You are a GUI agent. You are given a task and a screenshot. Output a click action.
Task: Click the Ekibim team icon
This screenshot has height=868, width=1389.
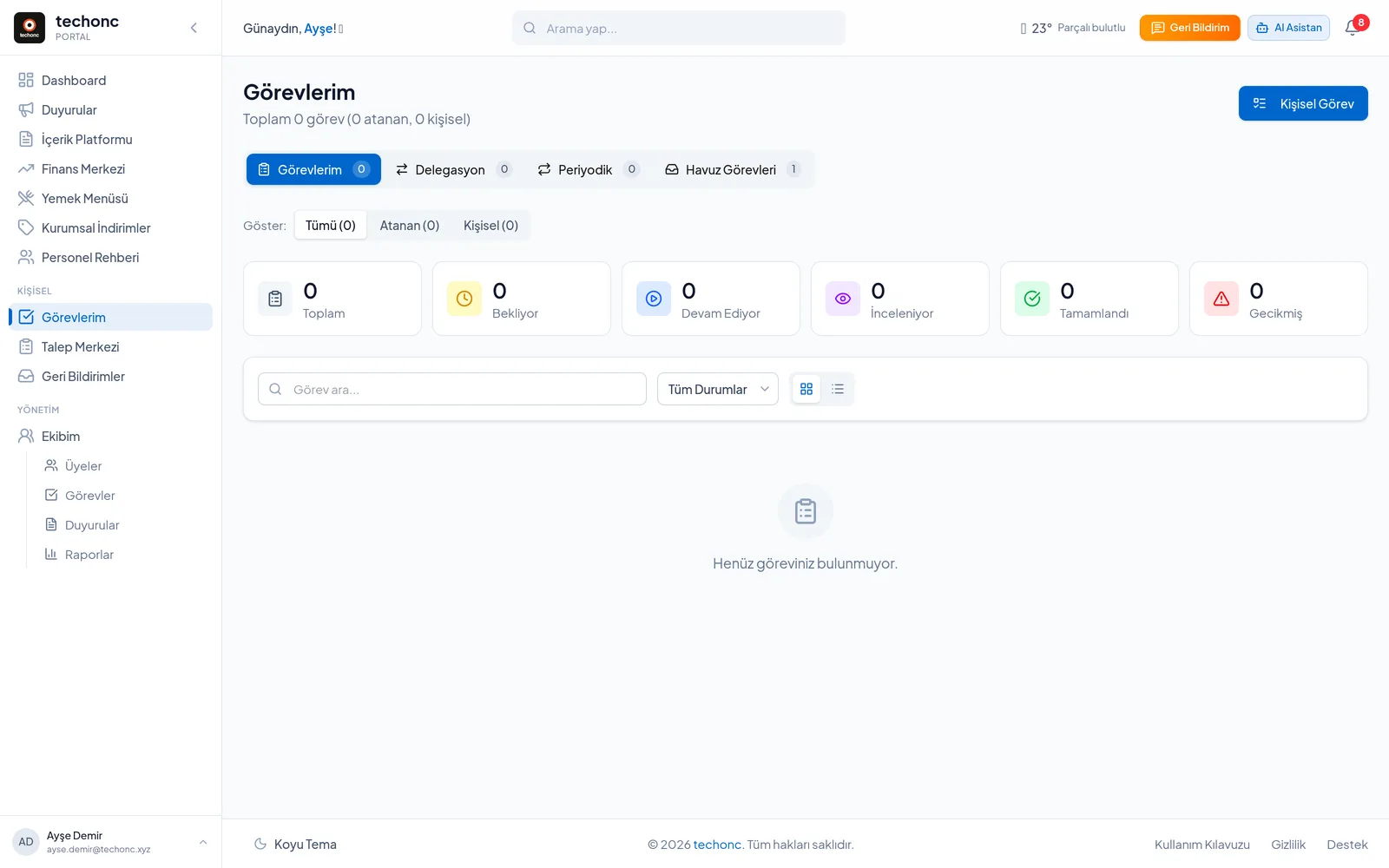26,437
